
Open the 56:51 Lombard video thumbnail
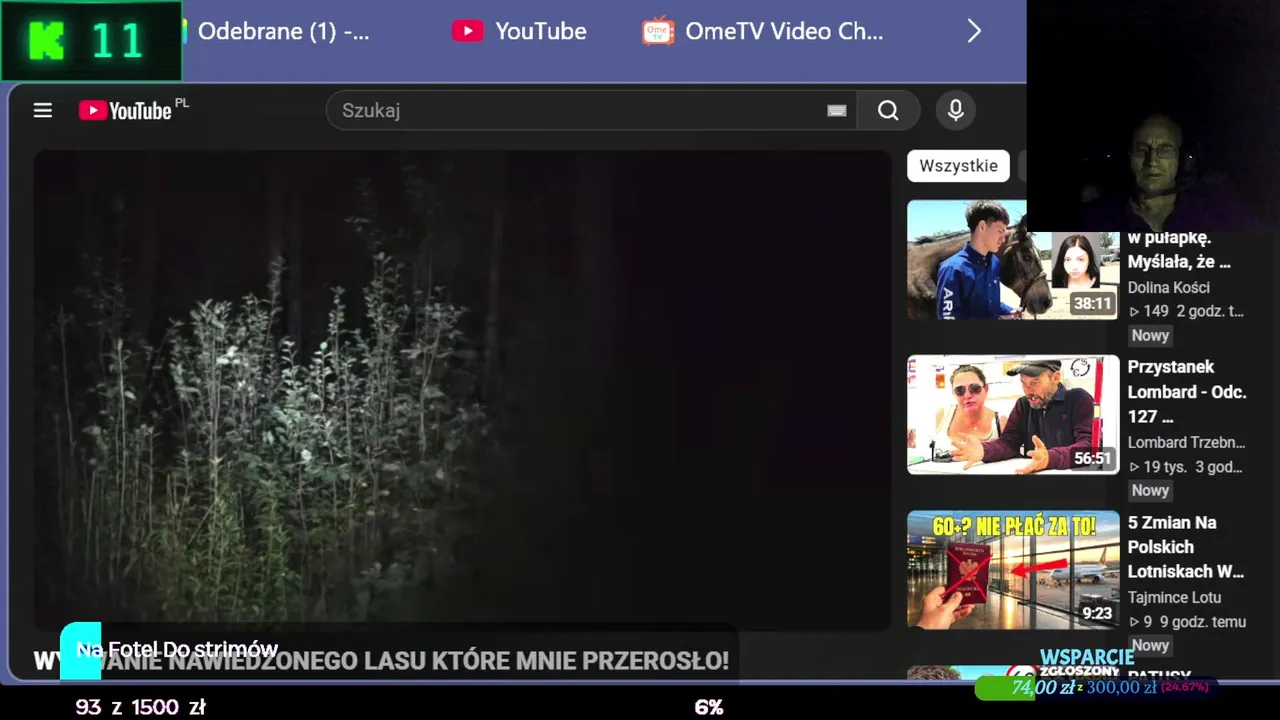point(1013,414)
